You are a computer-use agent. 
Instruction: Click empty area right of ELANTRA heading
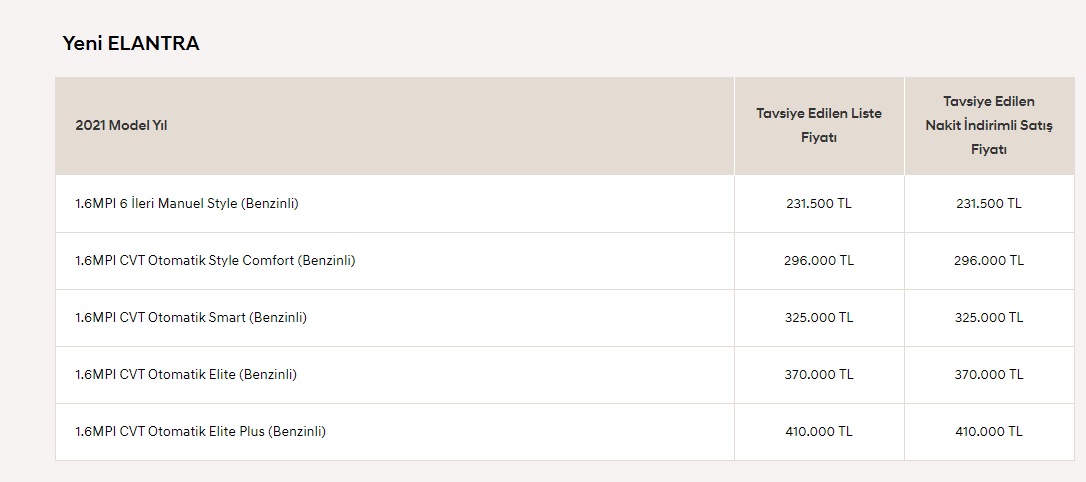click(x=623, y=44)
